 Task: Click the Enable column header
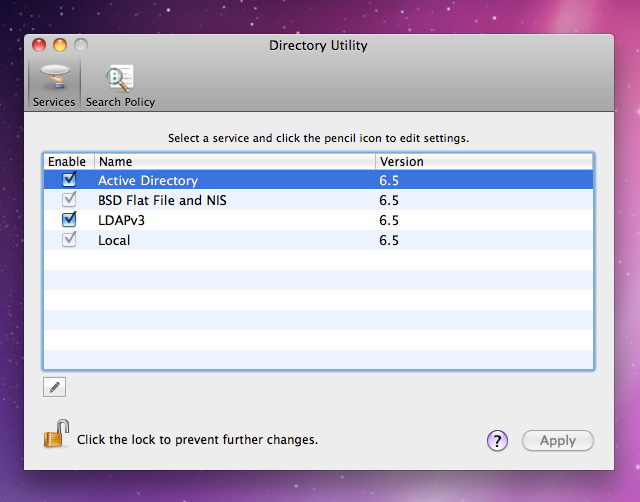pos(68,161)
